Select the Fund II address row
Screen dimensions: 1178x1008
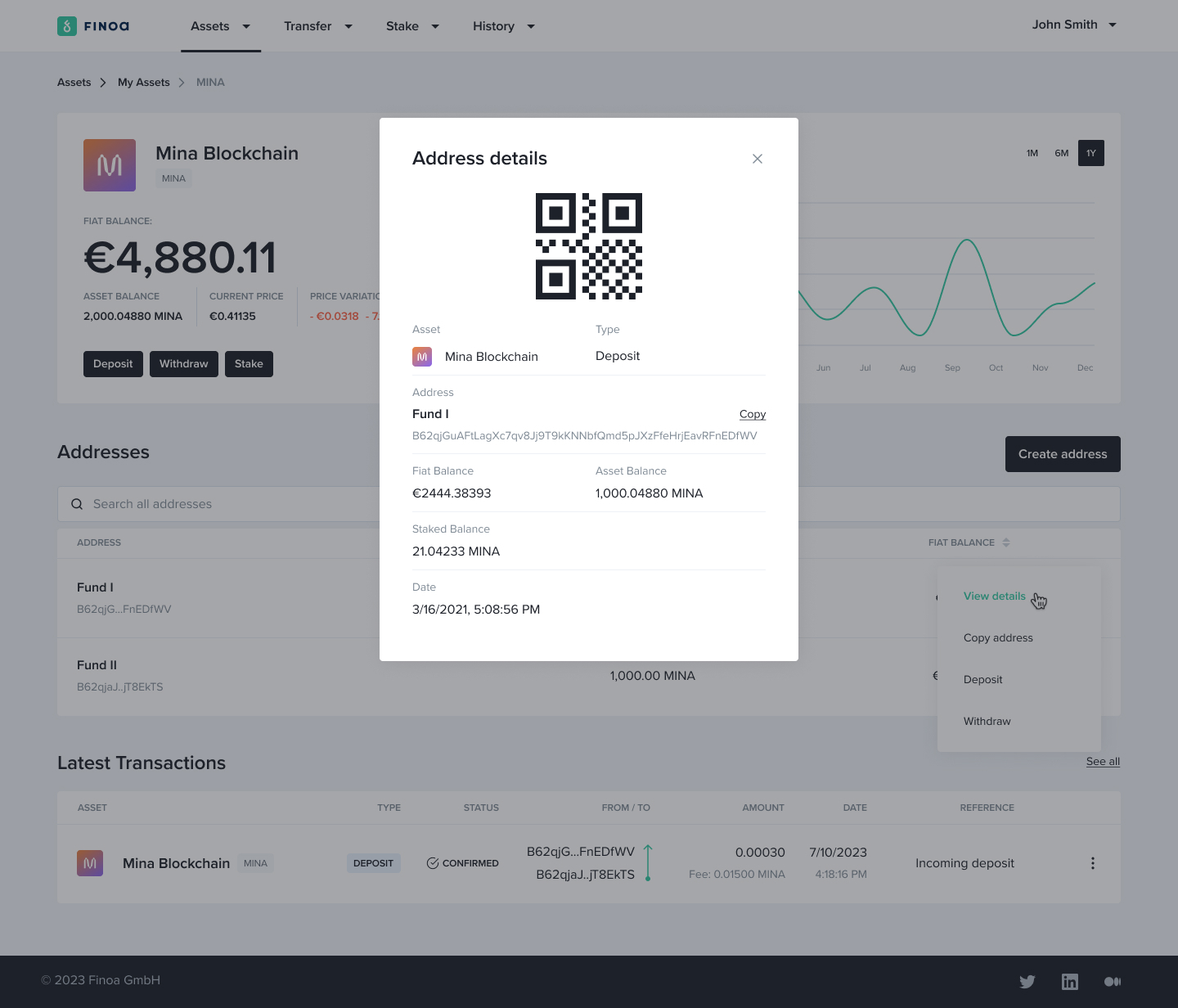point(589,677)
